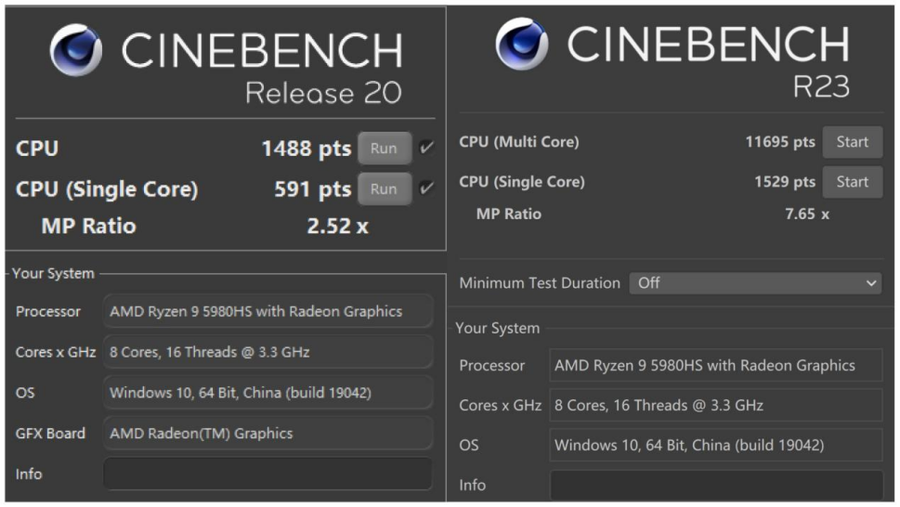Click the GFX Board field

tap(268, 433)
